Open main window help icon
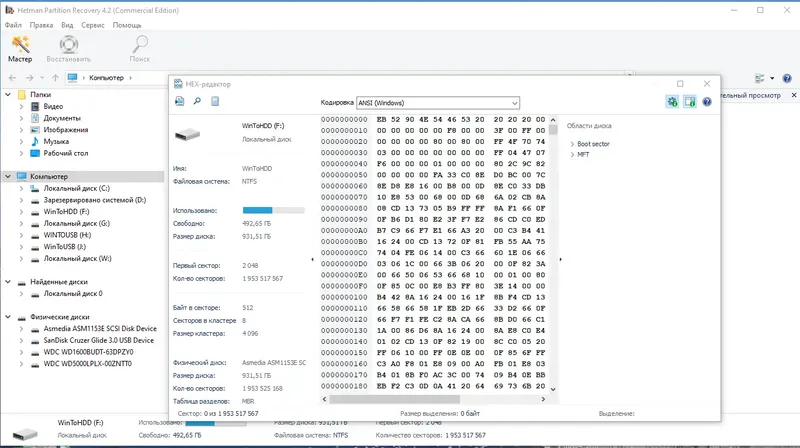 pos(787,78)
